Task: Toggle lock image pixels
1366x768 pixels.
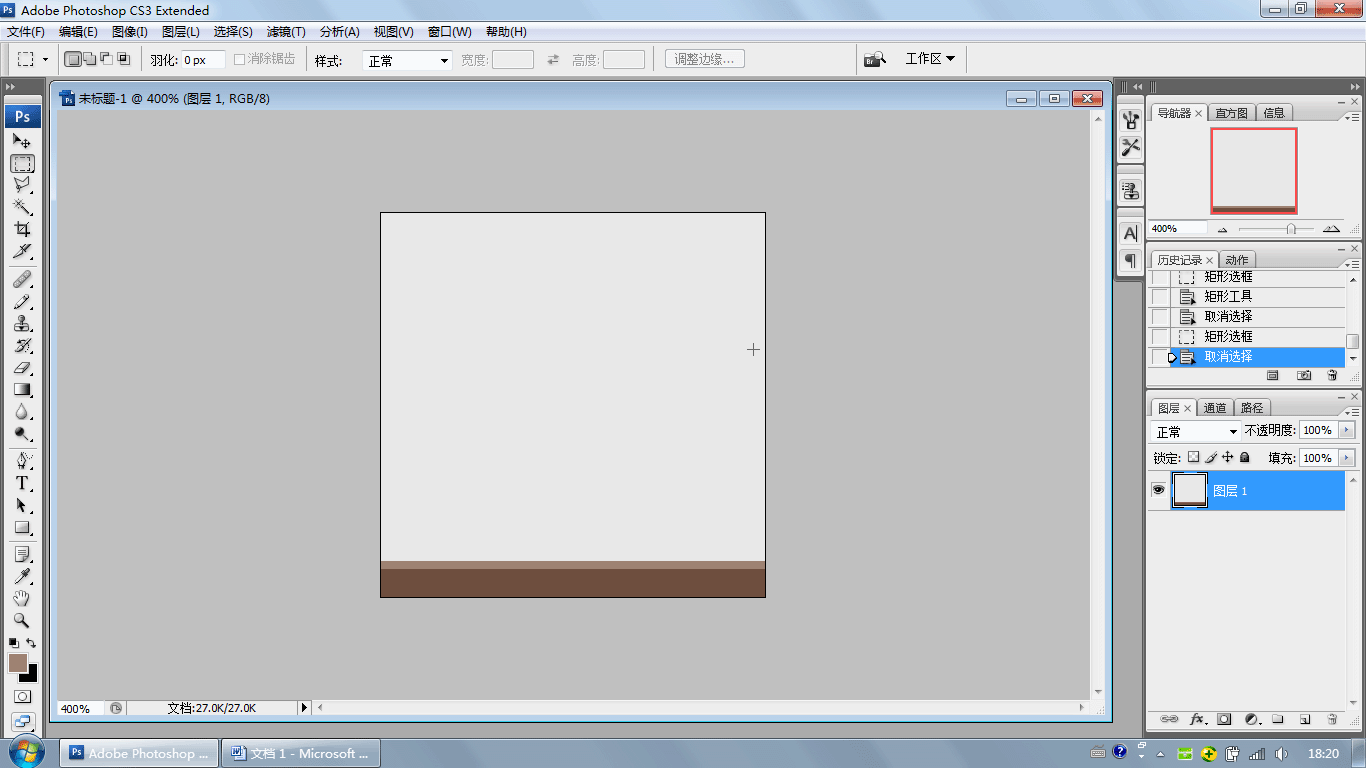Action: [1211, 457]
